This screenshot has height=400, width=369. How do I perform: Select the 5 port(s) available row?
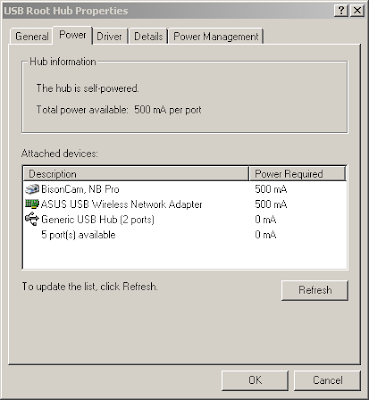tap(185, 235)
